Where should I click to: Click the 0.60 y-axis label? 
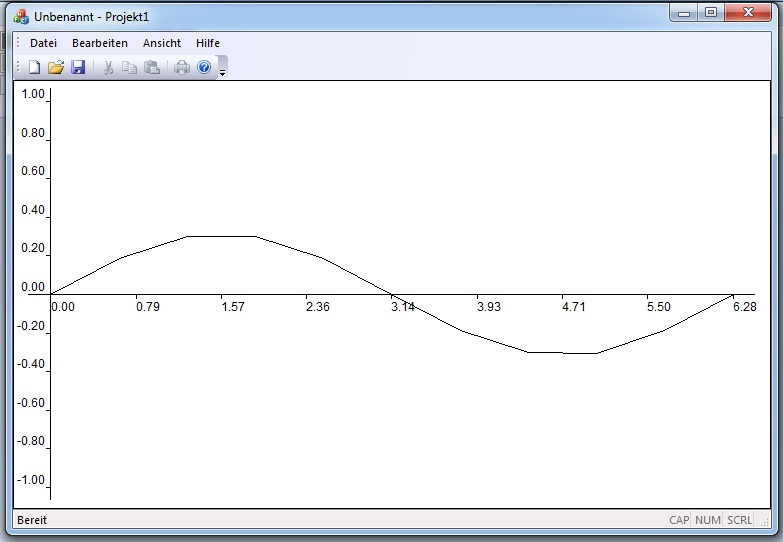33,171
